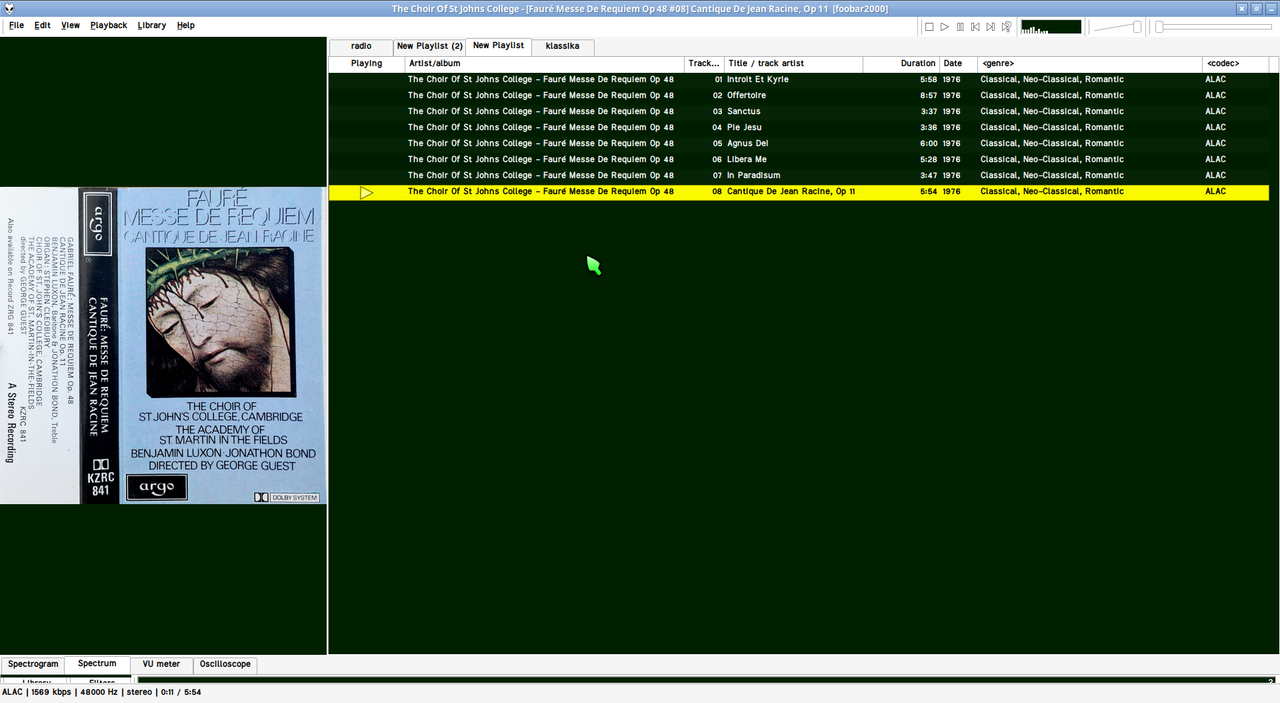The width and height of the screenshot is (1280, 703).
Task: Select the Spectrum visualization tab
Action: pyautogui.click(x=97, y=663)
